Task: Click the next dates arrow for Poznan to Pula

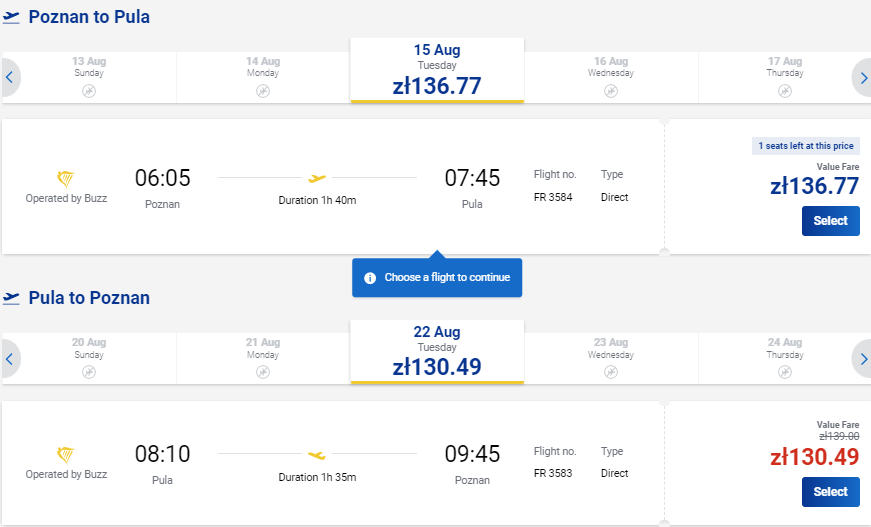Action: pyautogui.click(x=863, y=78)
